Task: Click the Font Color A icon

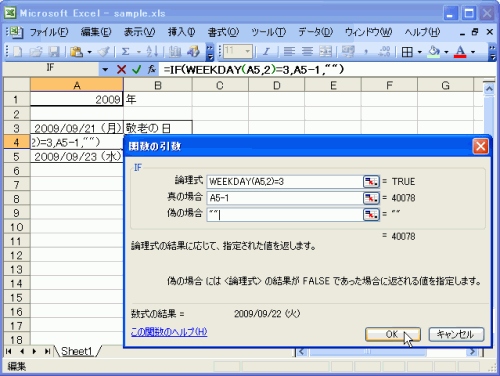Action: [x=460, y=52]
